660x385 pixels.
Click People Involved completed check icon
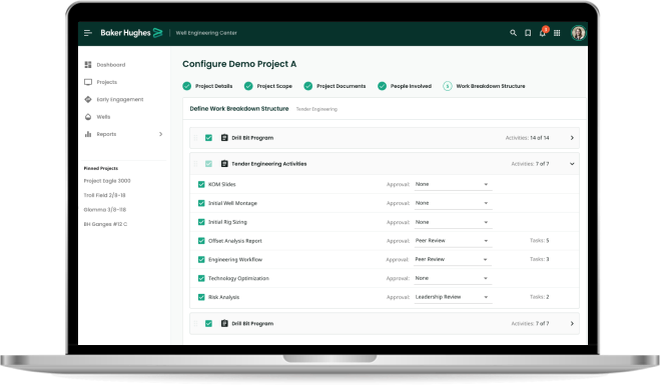(x=382, y=86)
